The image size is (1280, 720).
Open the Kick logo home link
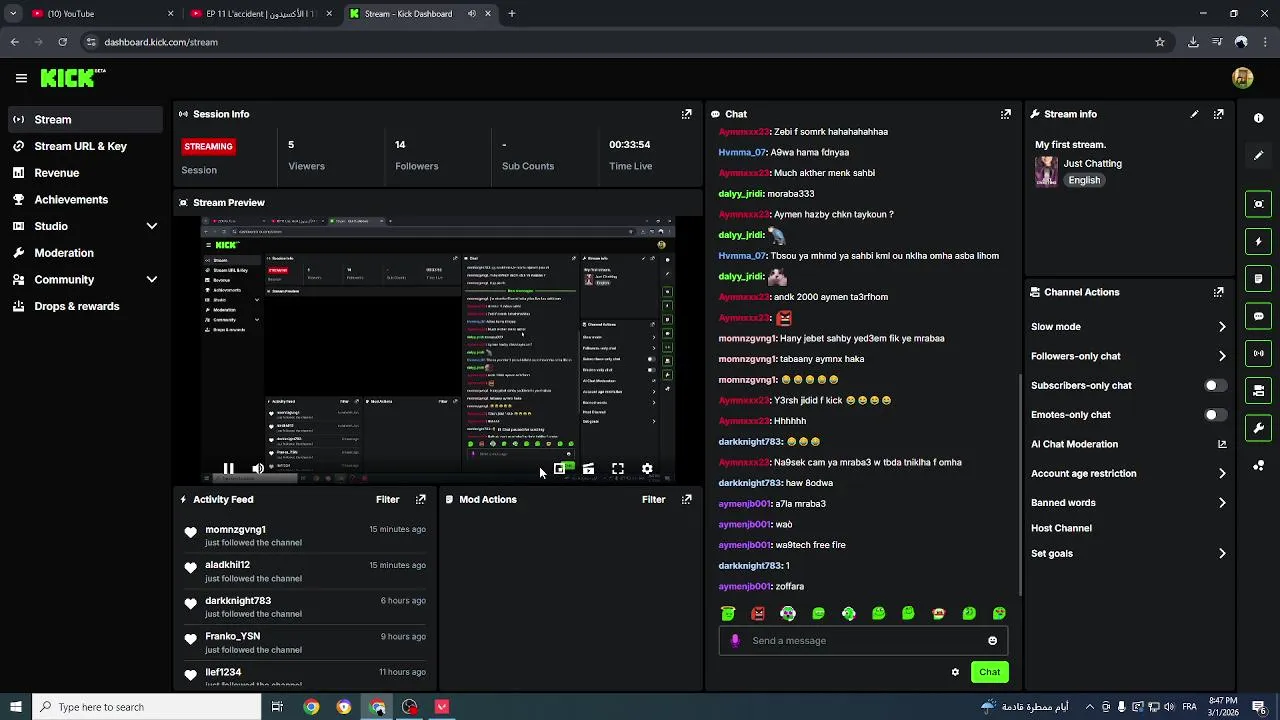(72, 78)
